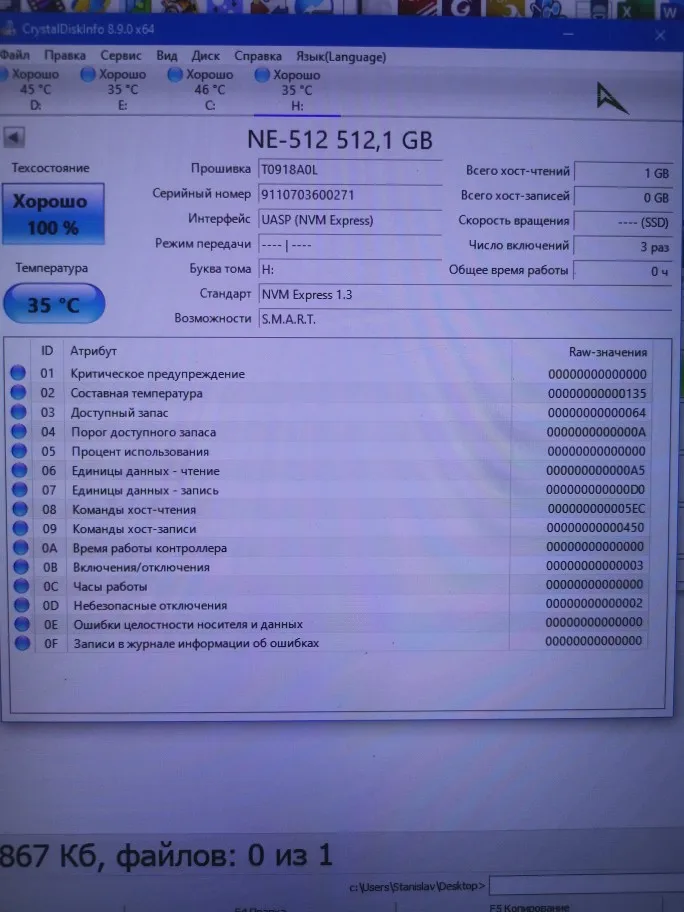Open the Правка menu
This screenshot has height=912, width=684.
65,56
